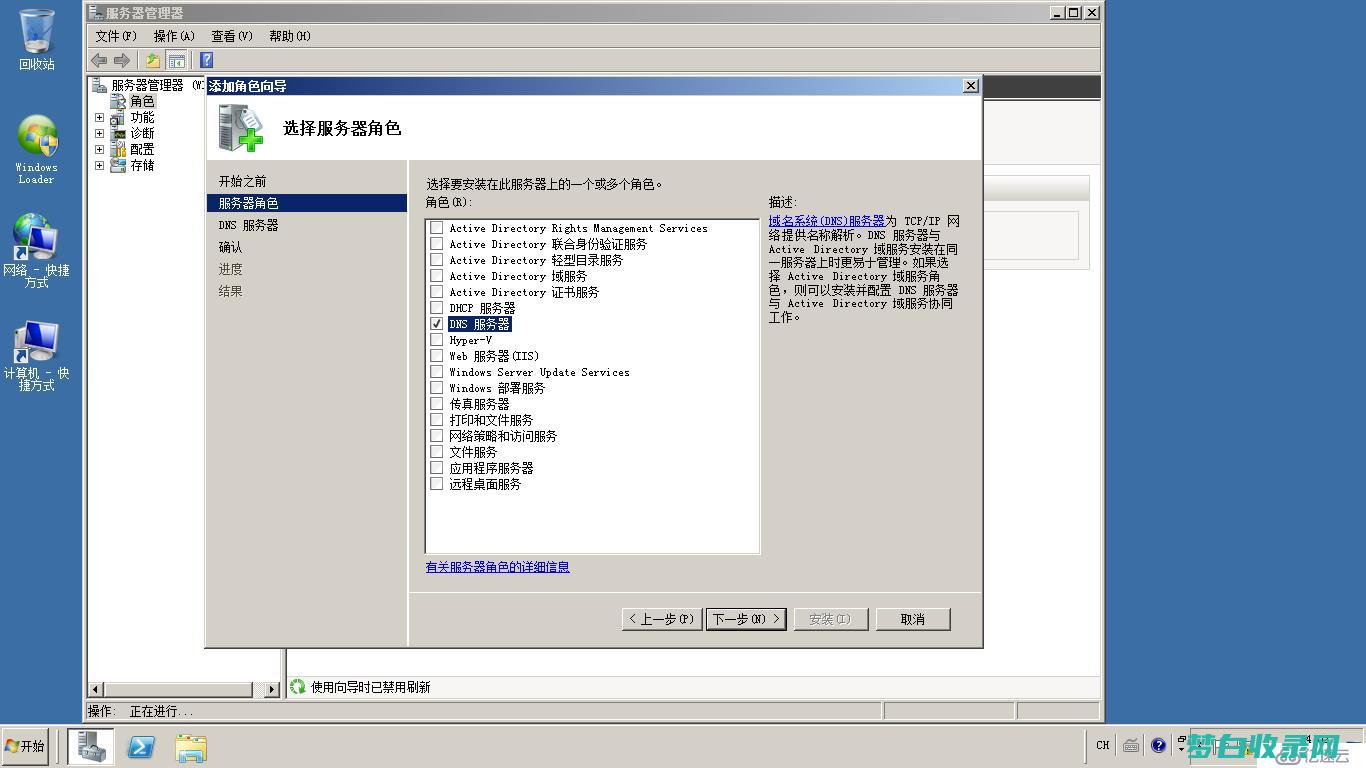The image size is (1366, 768).
Task: Click the keyboard icon in system tray
Action: (1131, 745)
